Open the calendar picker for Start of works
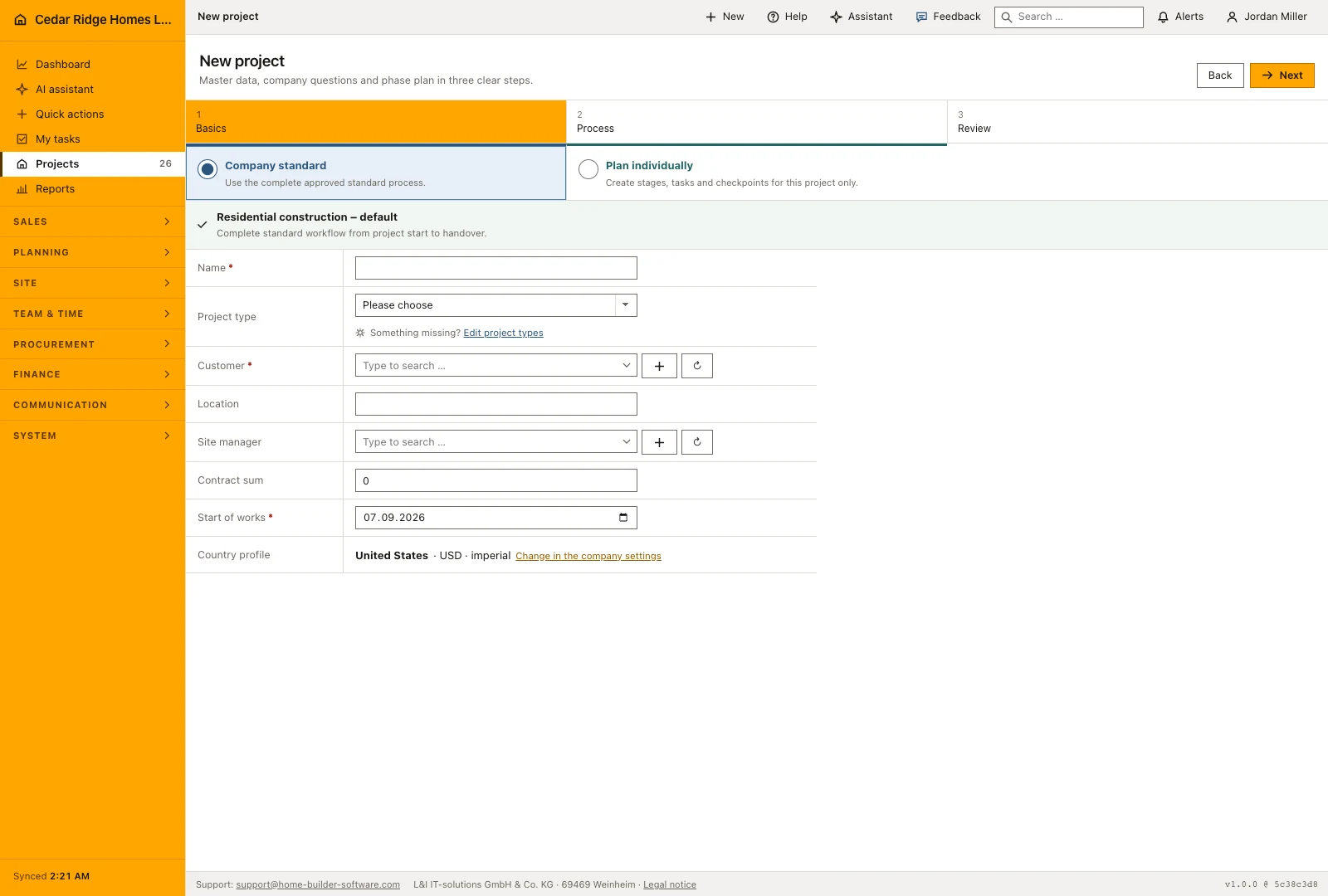 pyautogui.click(x=623, y=518)
